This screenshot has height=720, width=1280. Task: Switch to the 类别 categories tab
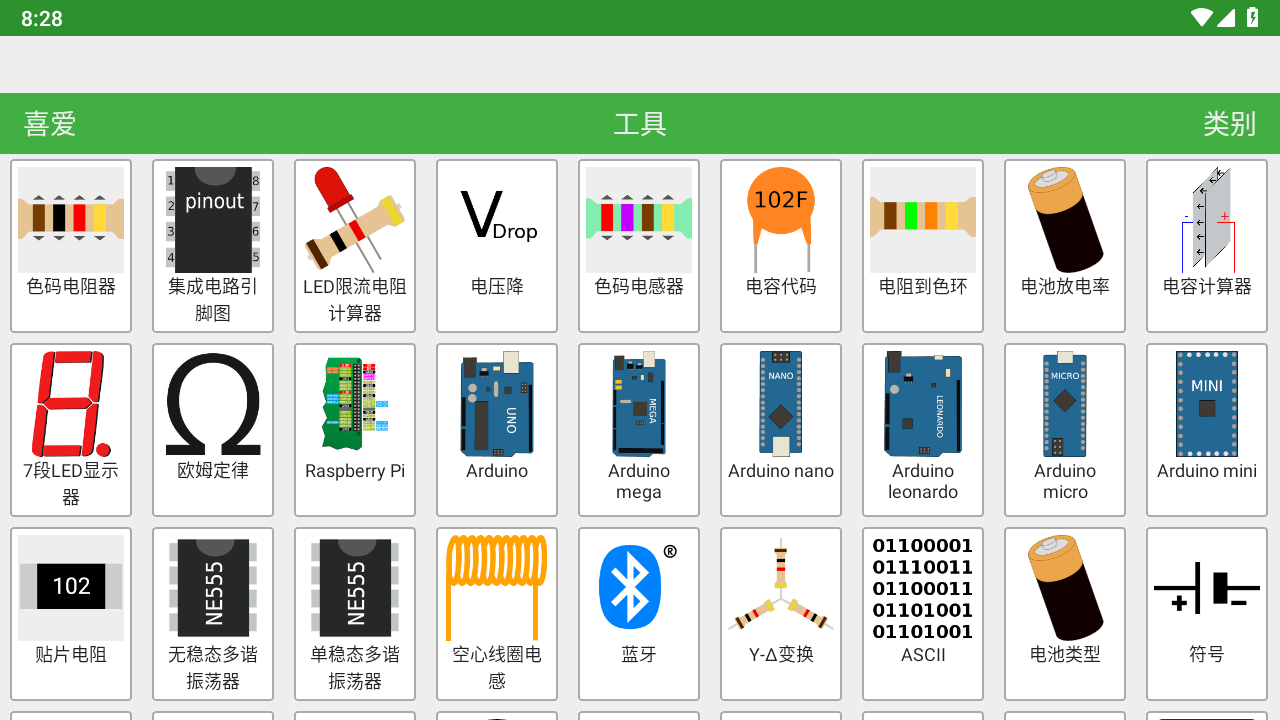click(x=1229, y=124)
